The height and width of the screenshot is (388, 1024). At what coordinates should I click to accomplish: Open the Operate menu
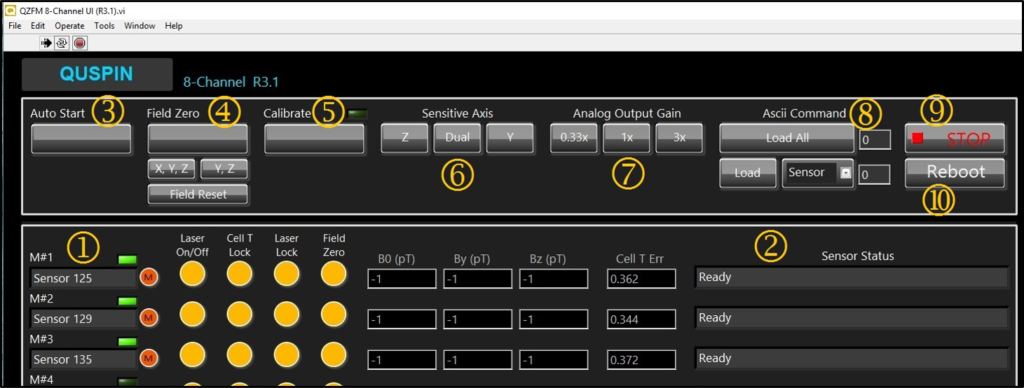pos(70,26)
